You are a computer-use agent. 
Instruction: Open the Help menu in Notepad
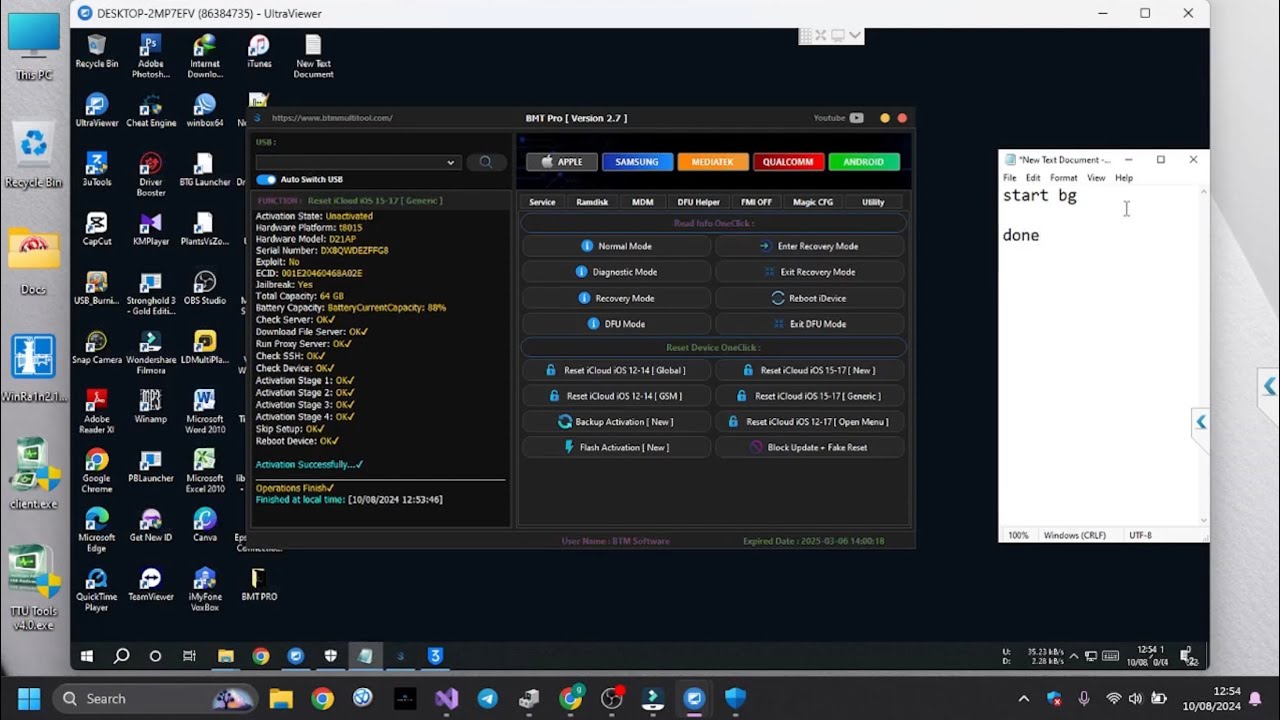coord(1124,178)
